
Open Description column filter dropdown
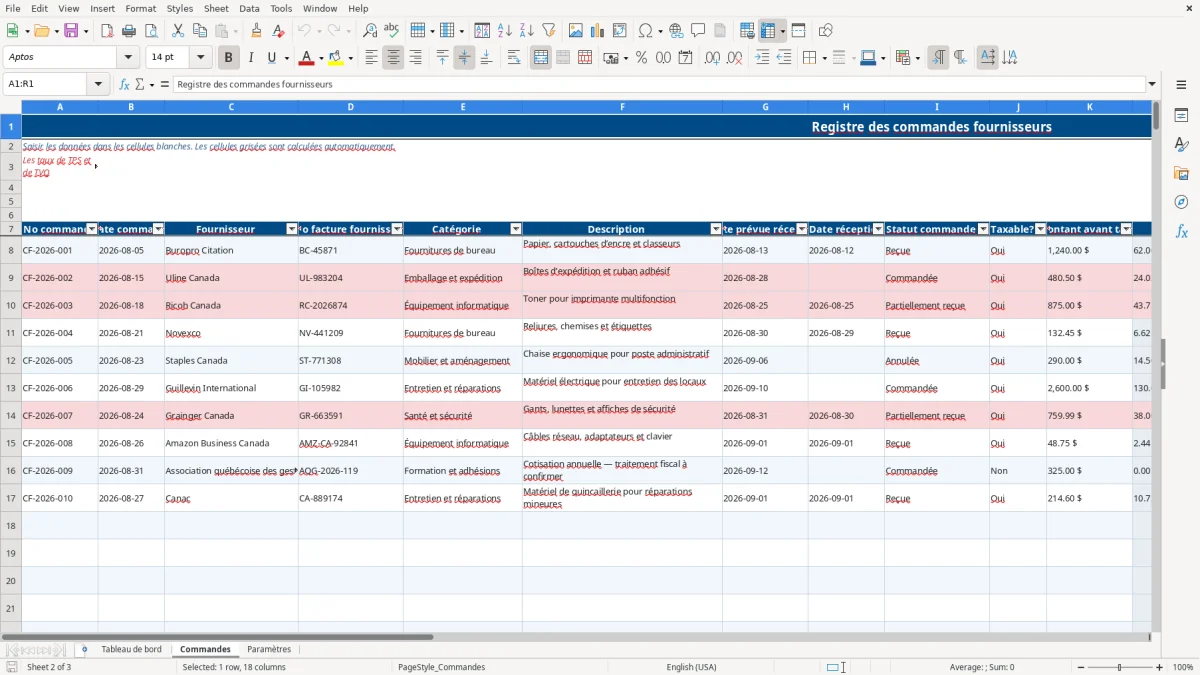(716, 229)
